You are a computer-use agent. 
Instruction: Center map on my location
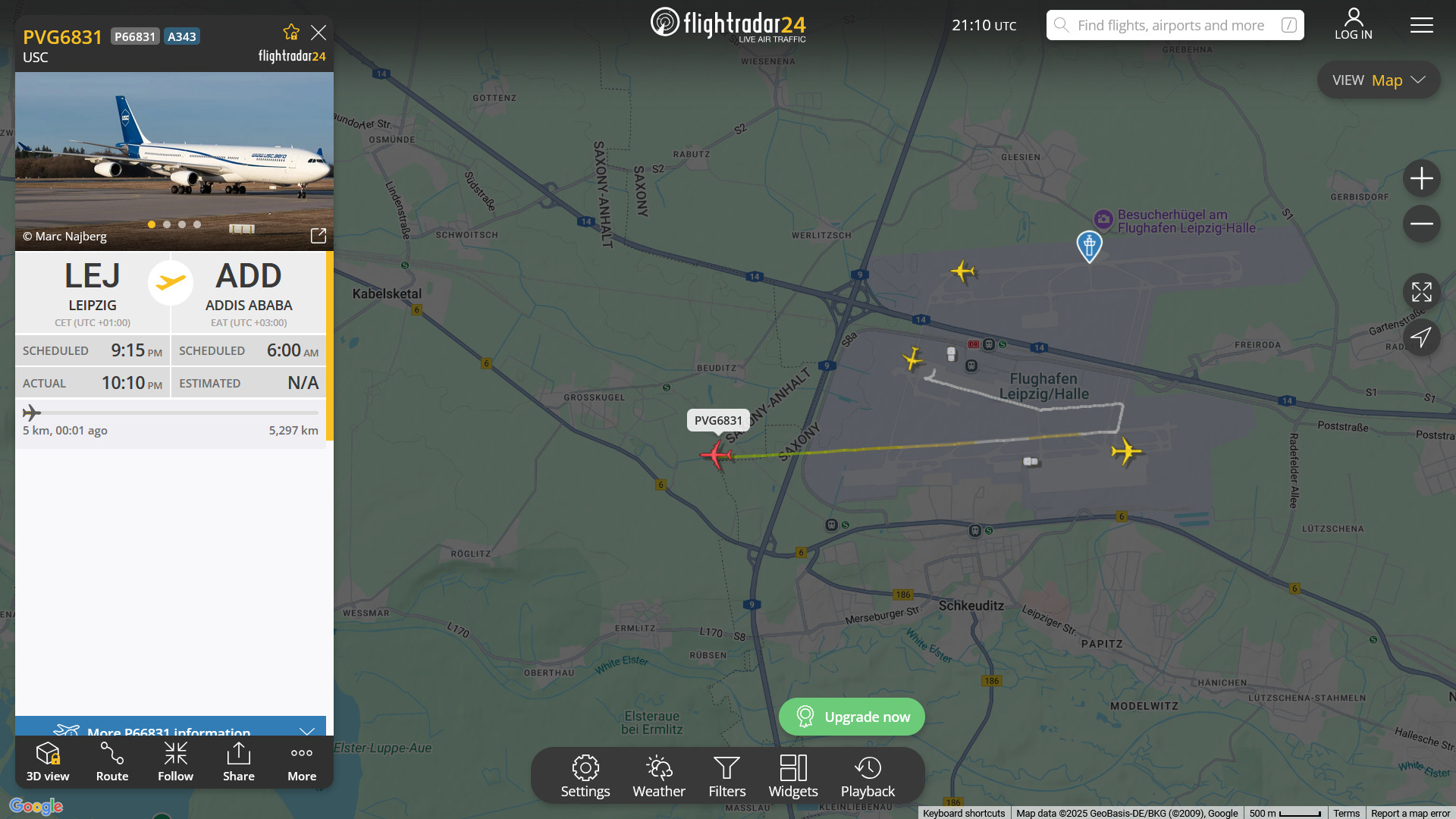click(1421, 337)
